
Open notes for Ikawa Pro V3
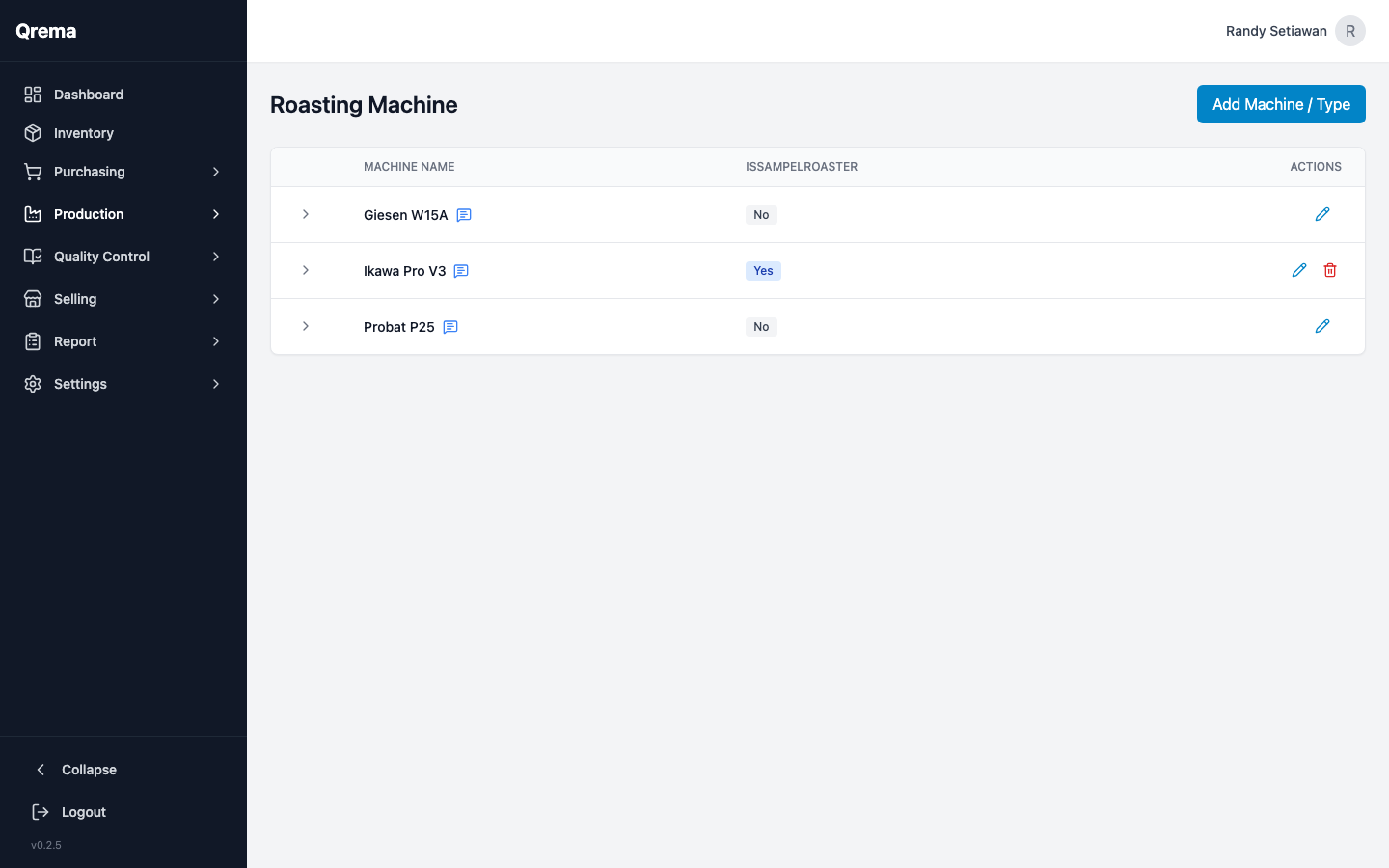pyautogui.click(x=461, y=271)
